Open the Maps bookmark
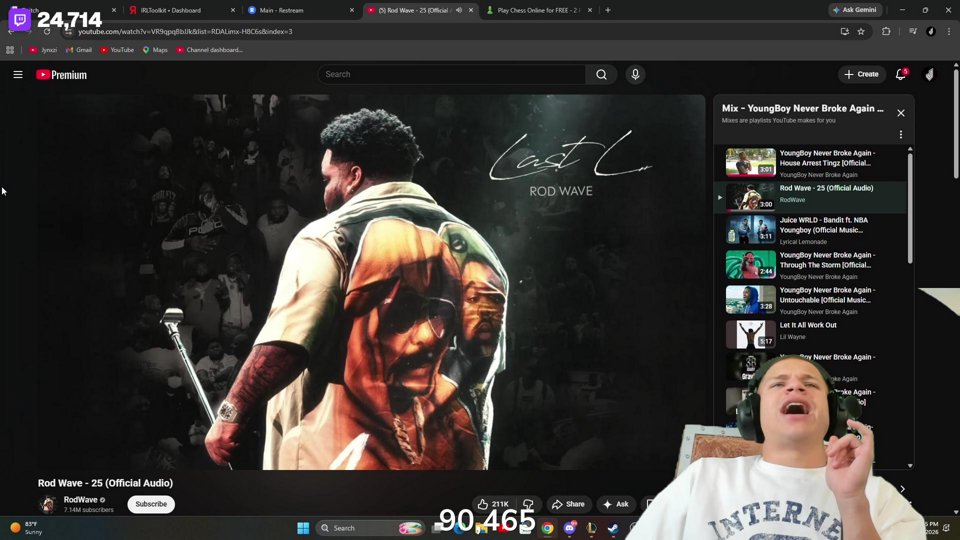The width and height of the screenshot is (960, 540). (155, 50)
